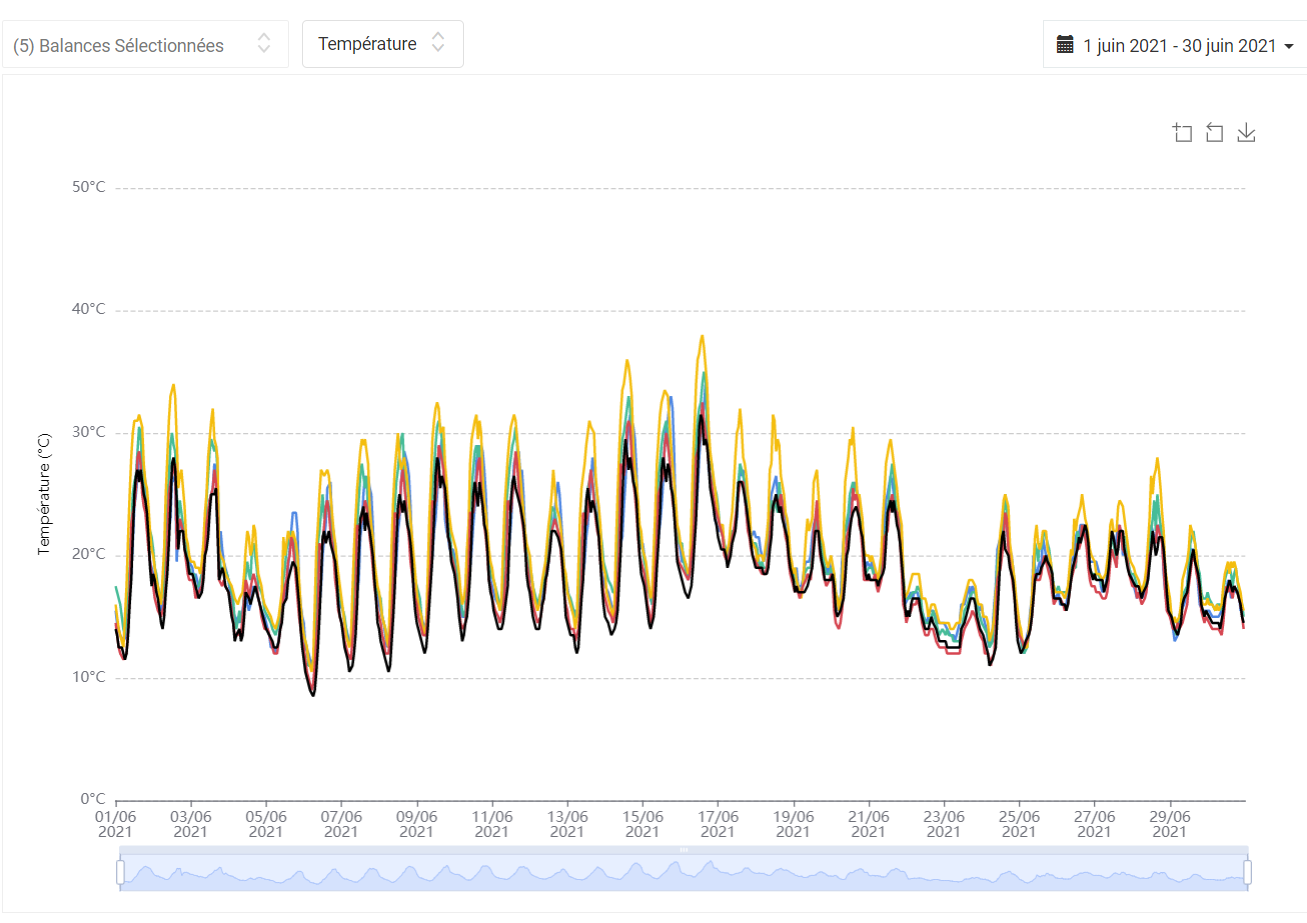The height and width of the screenshot is (923, 1307).
Task: Click the top move handle of the range slider
Action: point(684,849)
